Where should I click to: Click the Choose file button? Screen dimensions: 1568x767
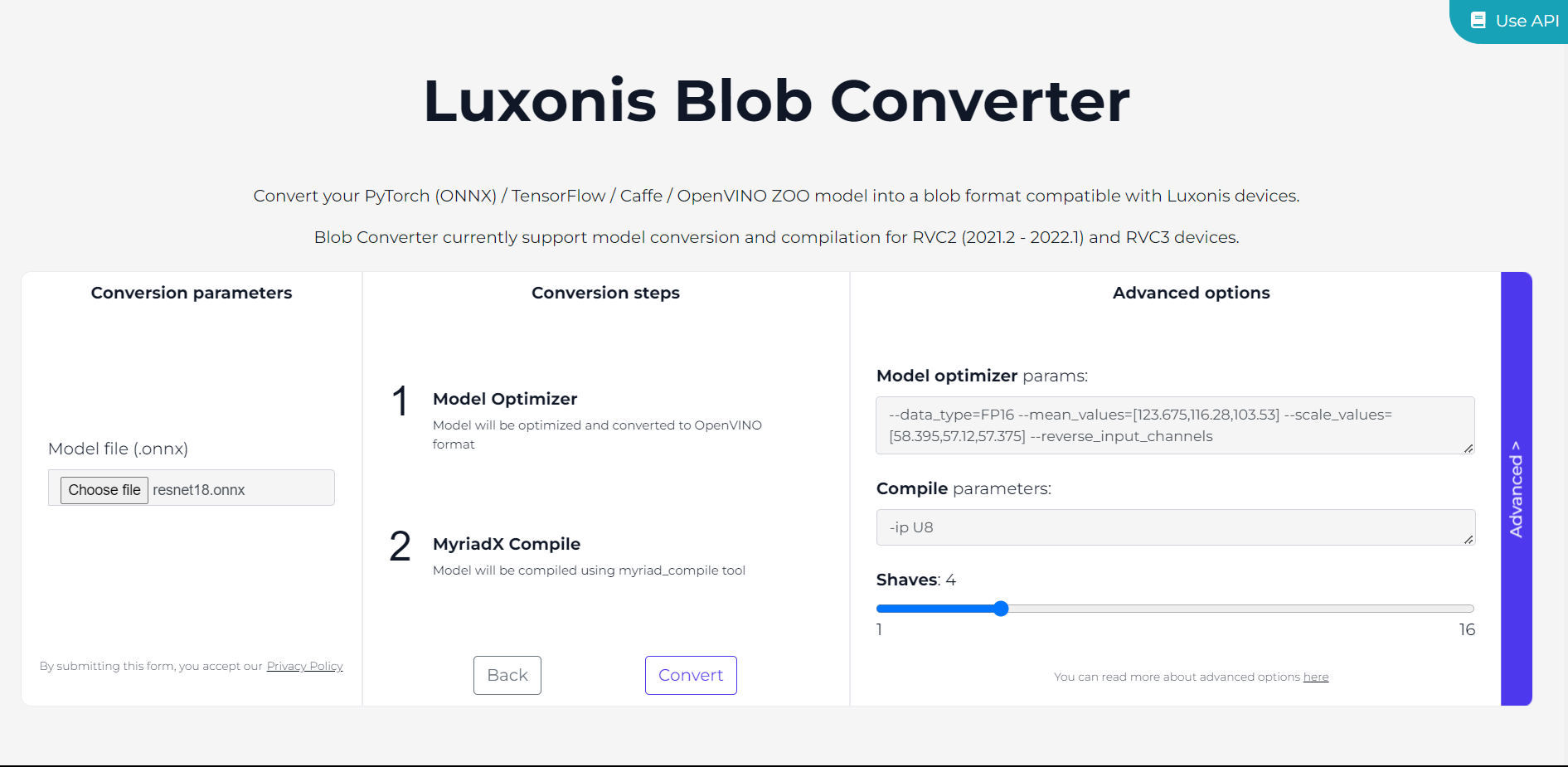(x=104, y=490)
